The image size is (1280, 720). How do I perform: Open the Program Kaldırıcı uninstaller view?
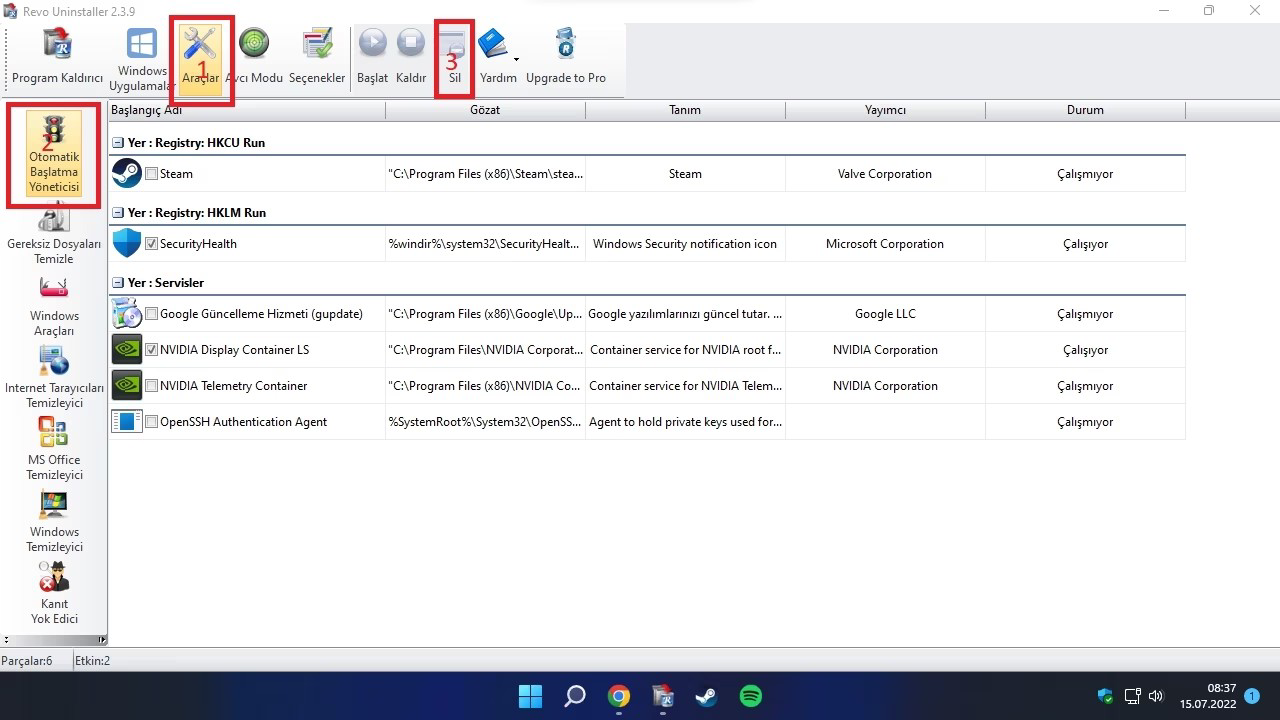tap(57, 58)
